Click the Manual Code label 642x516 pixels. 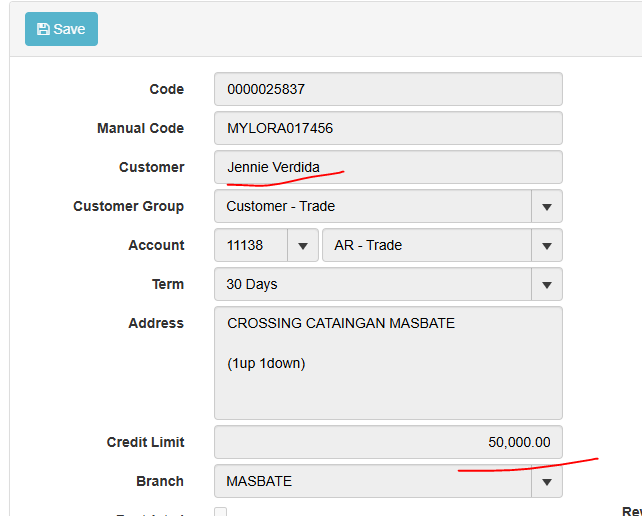pos(140,128)
